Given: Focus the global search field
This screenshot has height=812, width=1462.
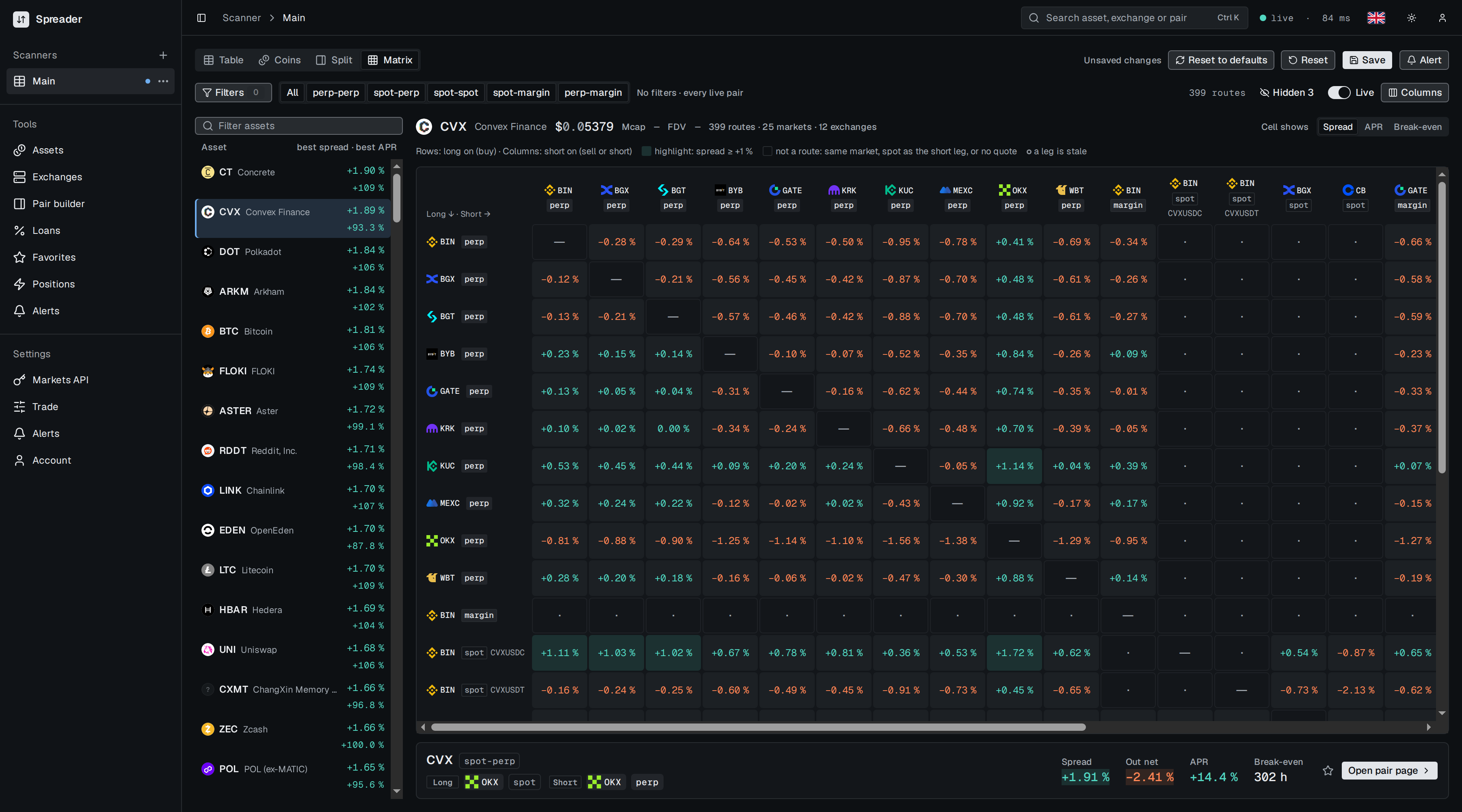Looking at the screenshot, I should [1134, 17].
